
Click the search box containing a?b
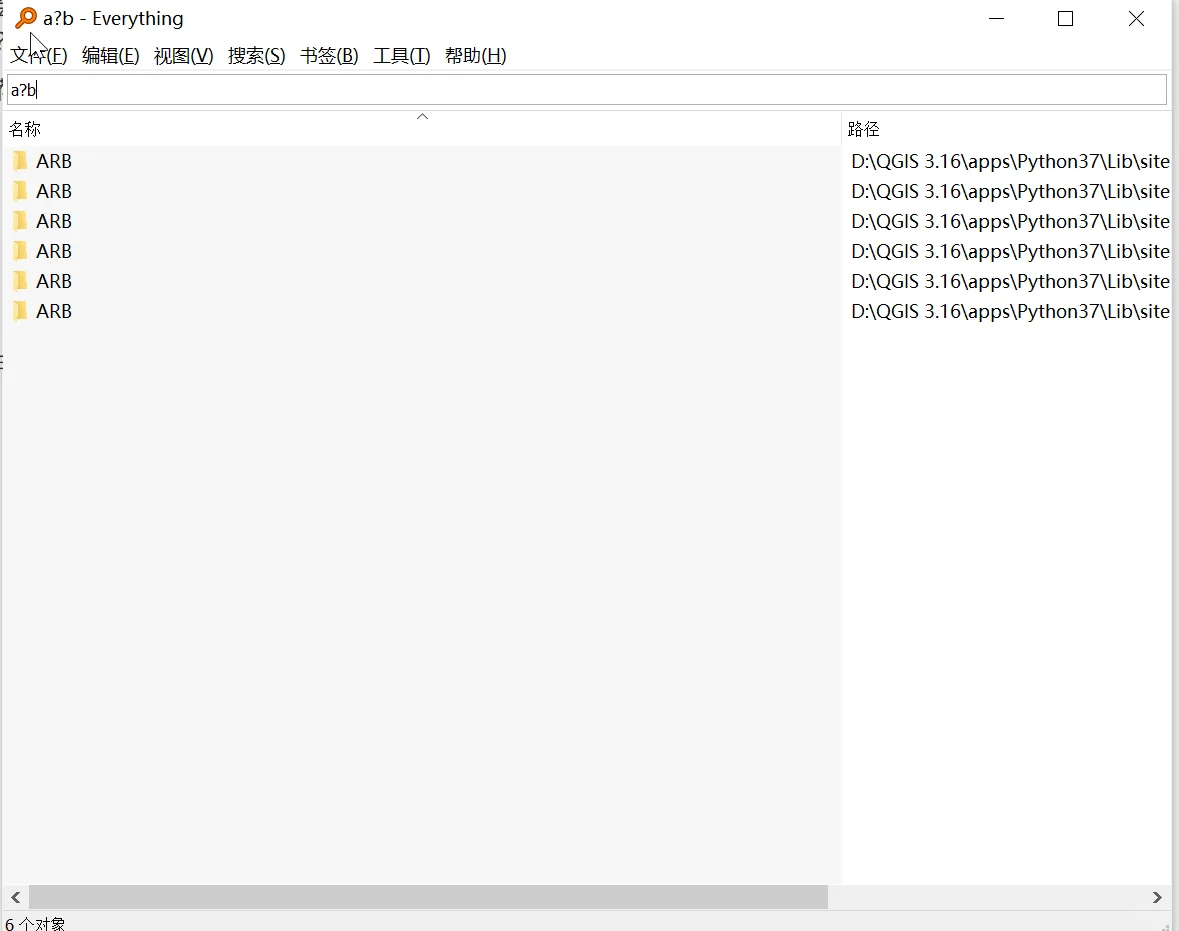(x=586, y=90)
